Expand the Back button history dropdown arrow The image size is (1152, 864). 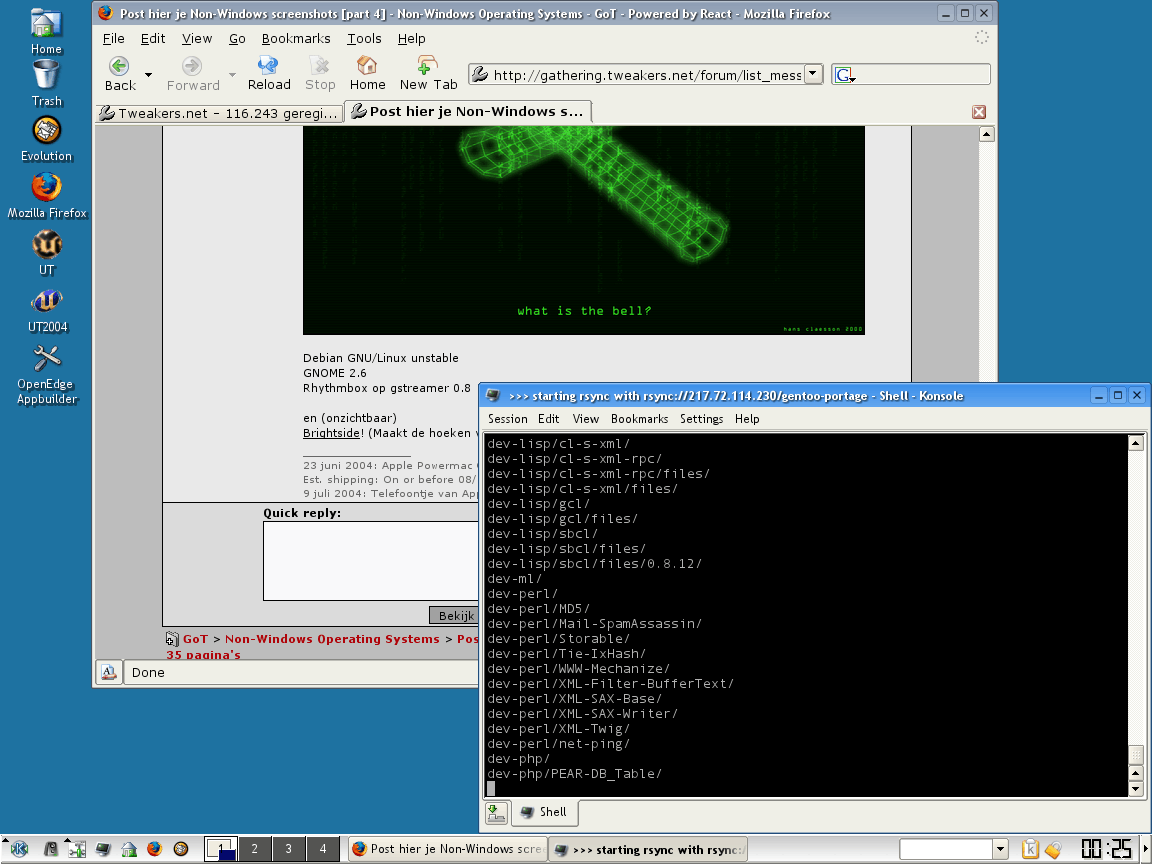(149, 75)
